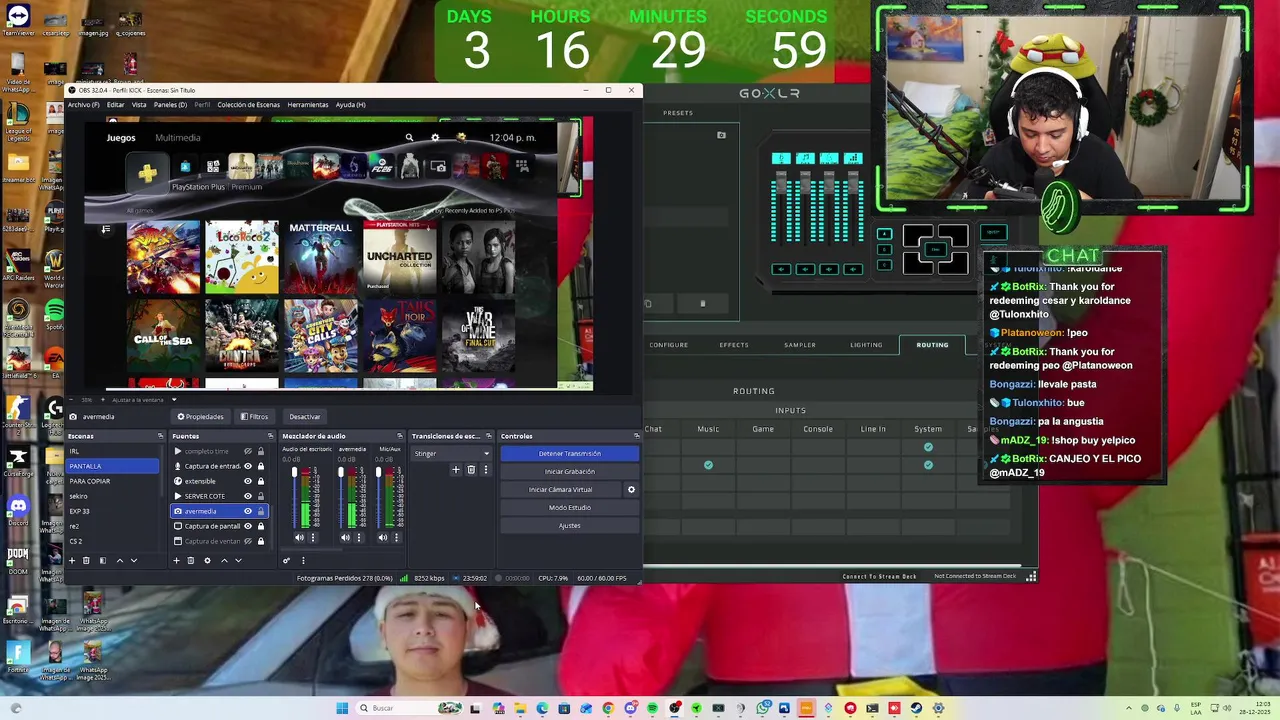1280x720 pixels.
Task: Move scene down arrow in Escenas
Action: 134,560
